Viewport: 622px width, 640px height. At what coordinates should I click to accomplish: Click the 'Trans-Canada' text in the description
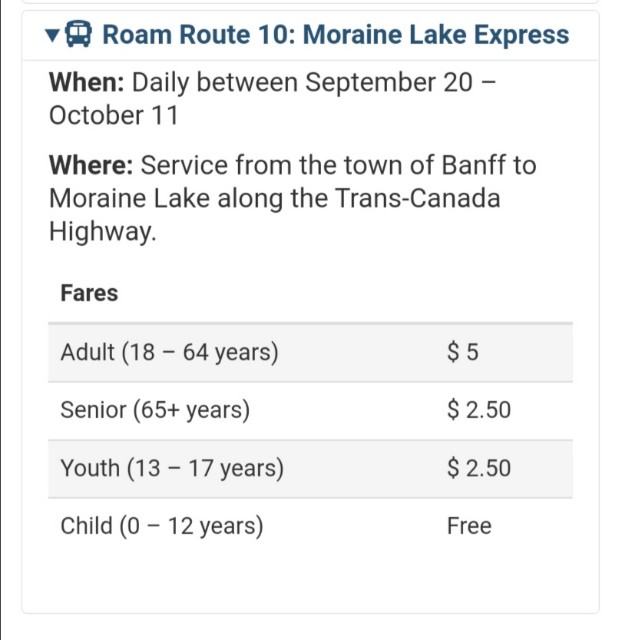pyautogui.click(x=418, y=198)
